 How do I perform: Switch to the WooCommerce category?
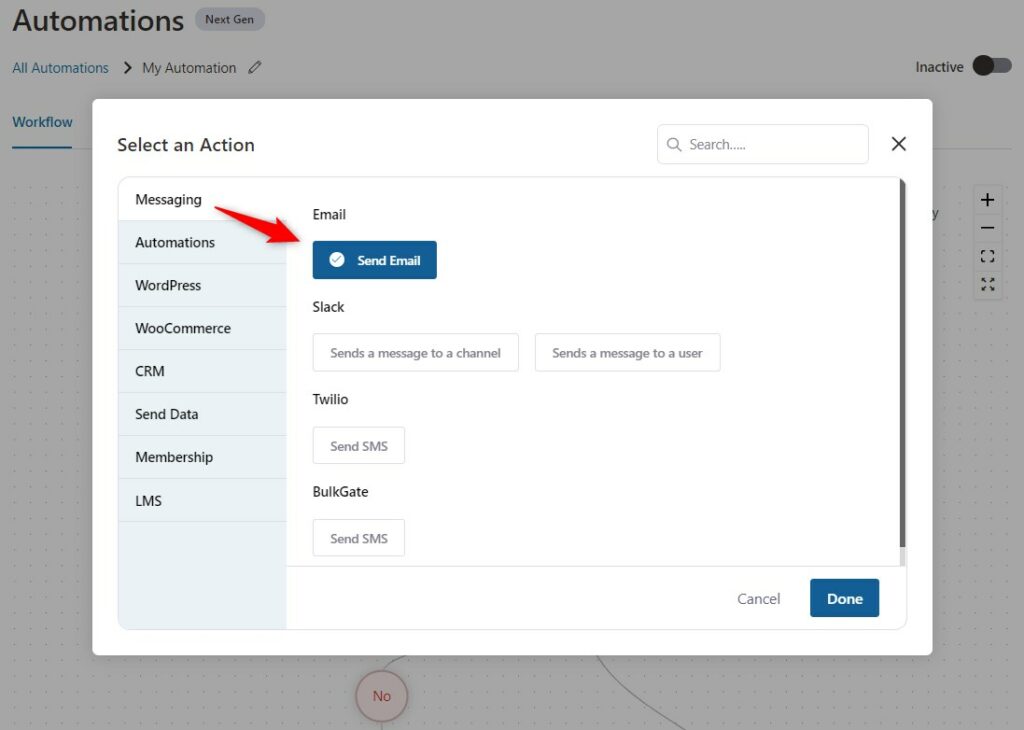tap(202, 328)
